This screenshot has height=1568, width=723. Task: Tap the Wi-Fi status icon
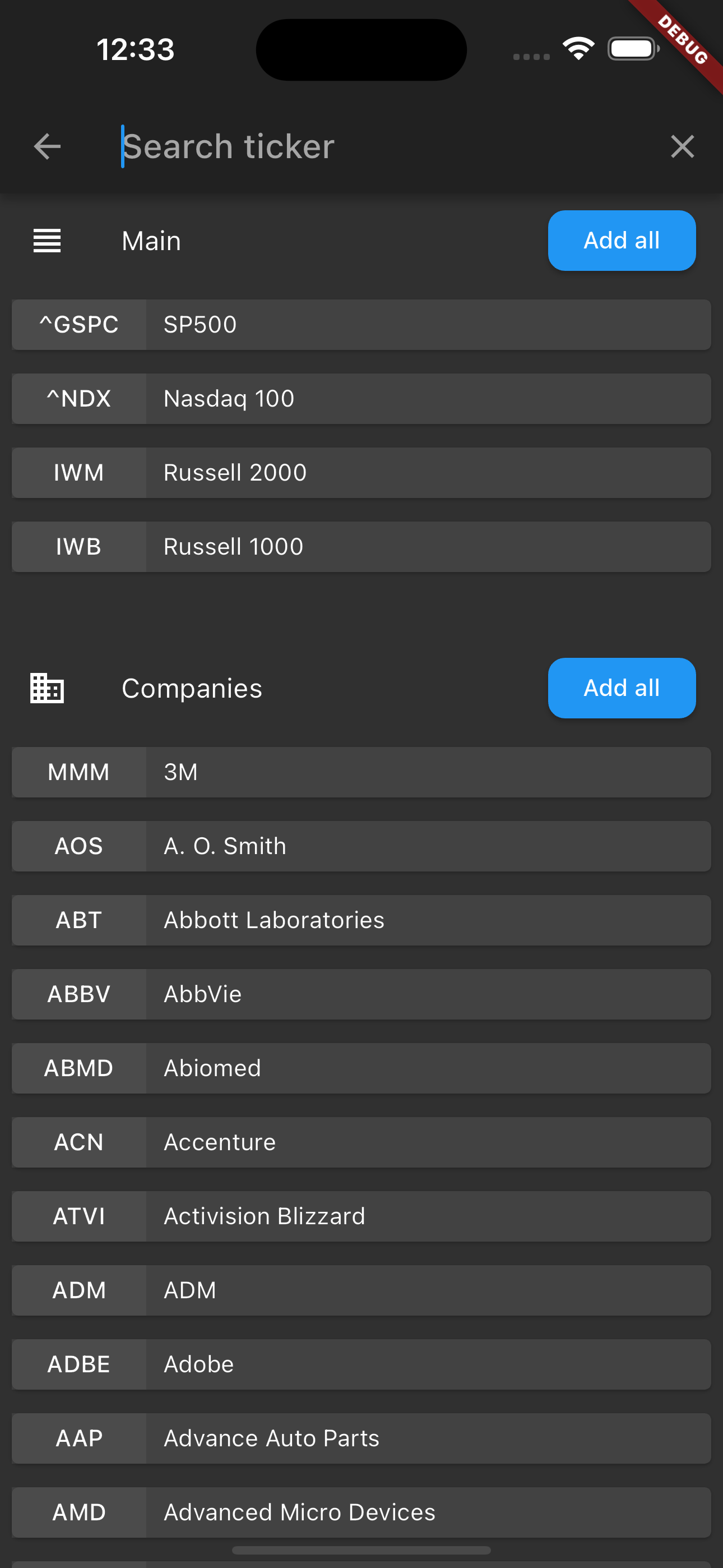pos(578,49)
